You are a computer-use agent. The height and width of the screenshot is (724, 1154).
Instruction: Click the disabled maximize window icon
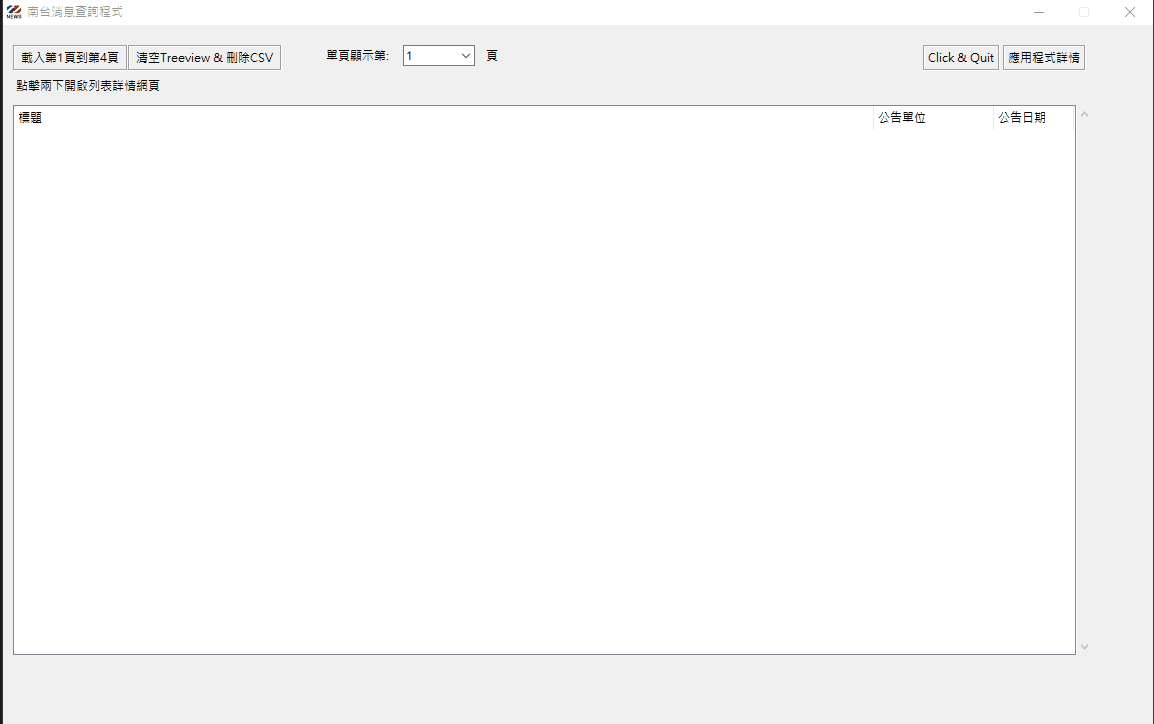[1084, 12]
